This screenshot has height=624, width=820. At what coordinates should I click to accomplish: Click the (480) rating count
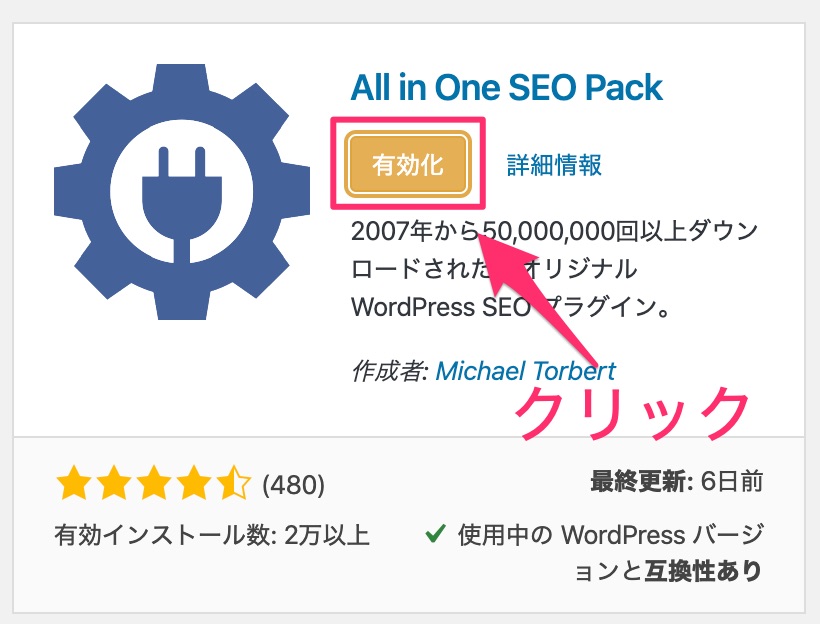[293, 486]
